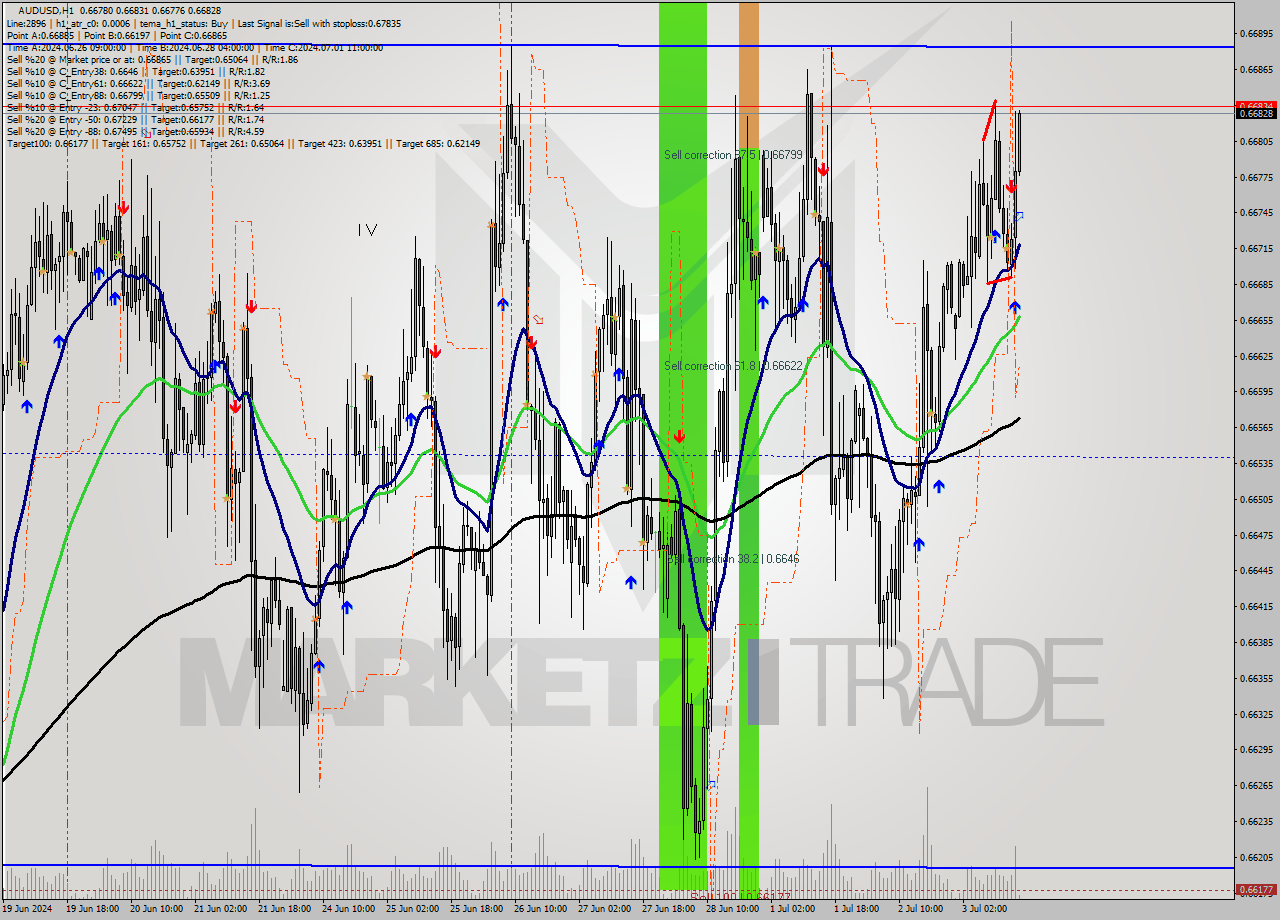Click the '26 Jun 10:00' time axis label
1280x920 pixels.
(540, 909)
